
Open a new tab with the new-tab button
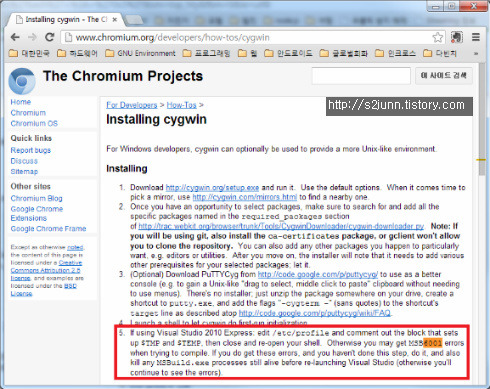(x=134, y=20)
